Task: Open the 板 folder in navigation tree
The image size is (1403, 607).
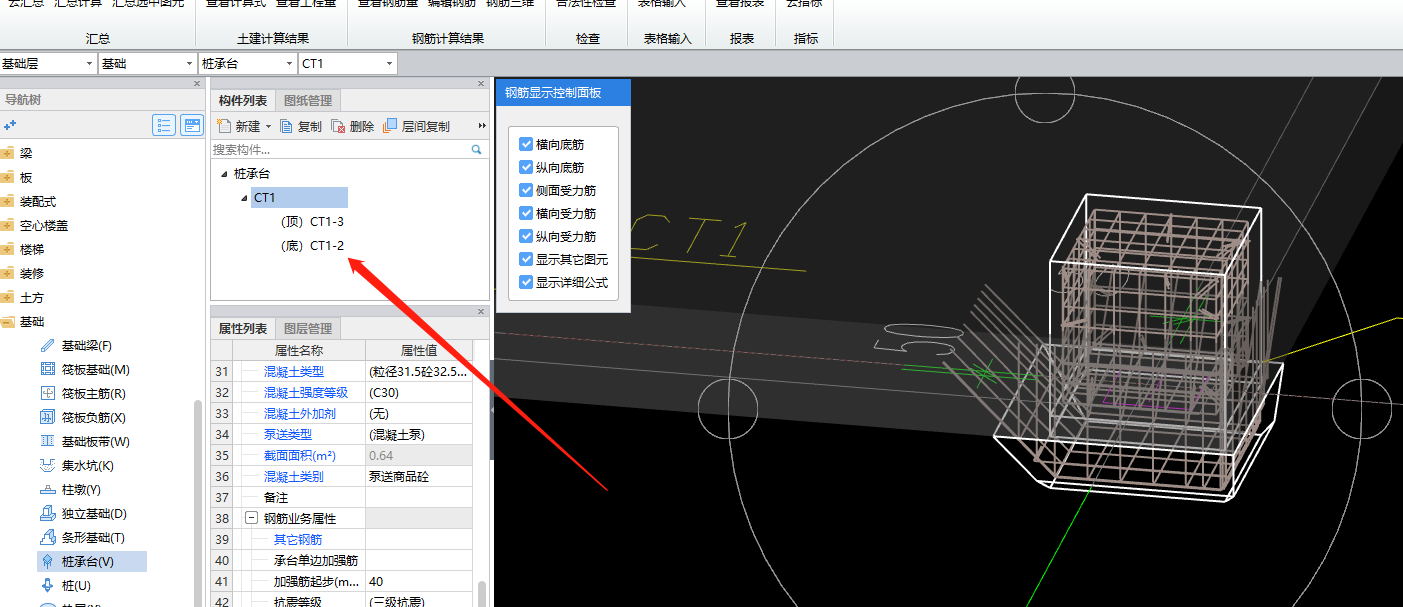Action: (x=26, y=177)
